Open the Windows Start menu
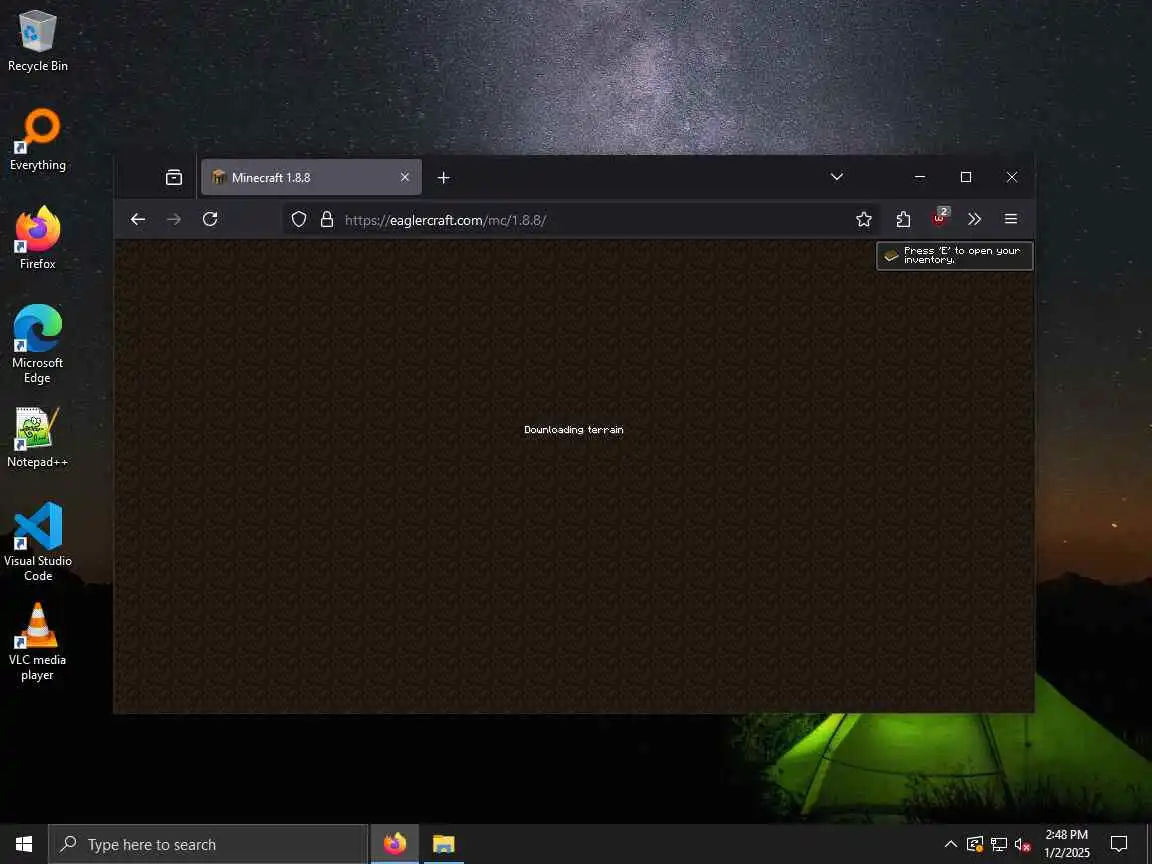Screen dimensions: 1152x864 tap(24, 844)
